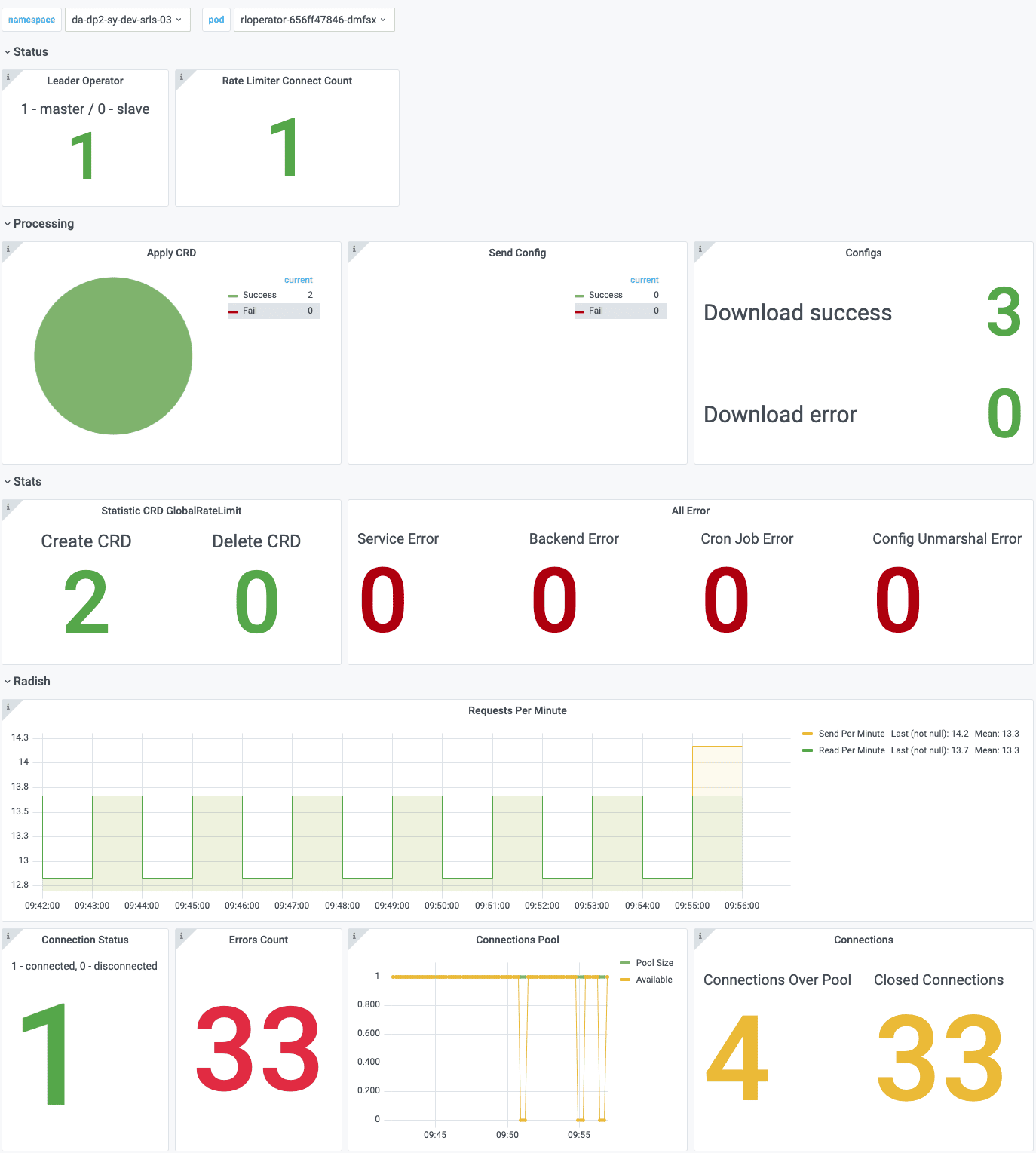1036x1153 pixels.
Task: Click the pod variable label
Action: pyautogui.click(x=216, y=20)
